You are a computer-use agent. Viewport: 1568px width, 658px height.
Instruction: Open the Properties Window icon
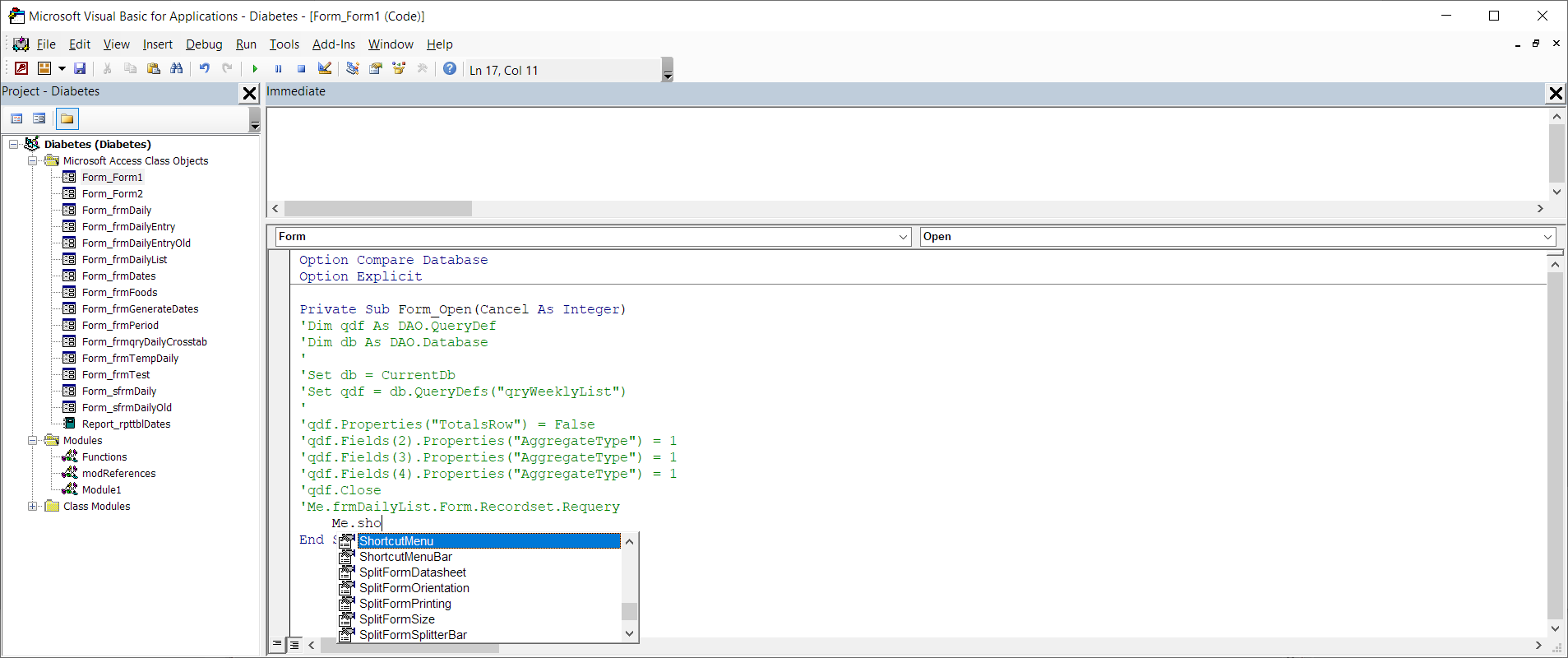point(376,69)
